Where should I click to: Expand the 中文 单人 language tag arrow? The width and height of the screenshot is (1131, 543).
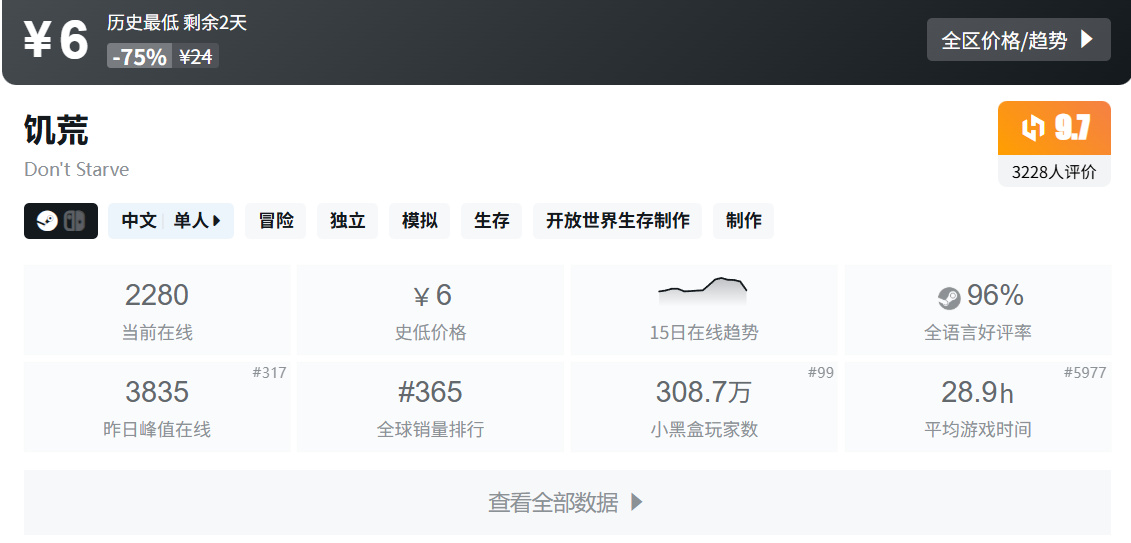tap(216, 221)
